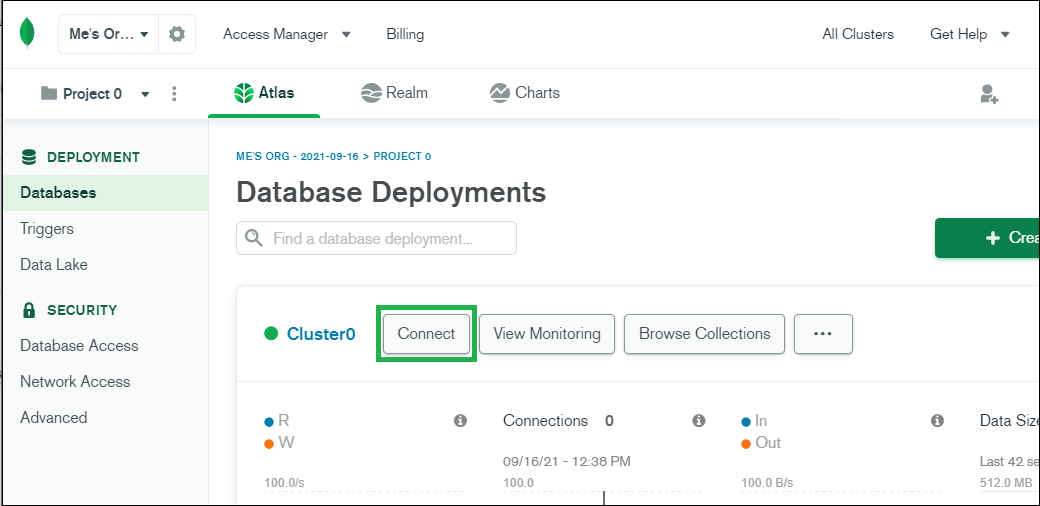Click Browse Collections button
Screen dimensions: 1040x506
click(704, 334)
